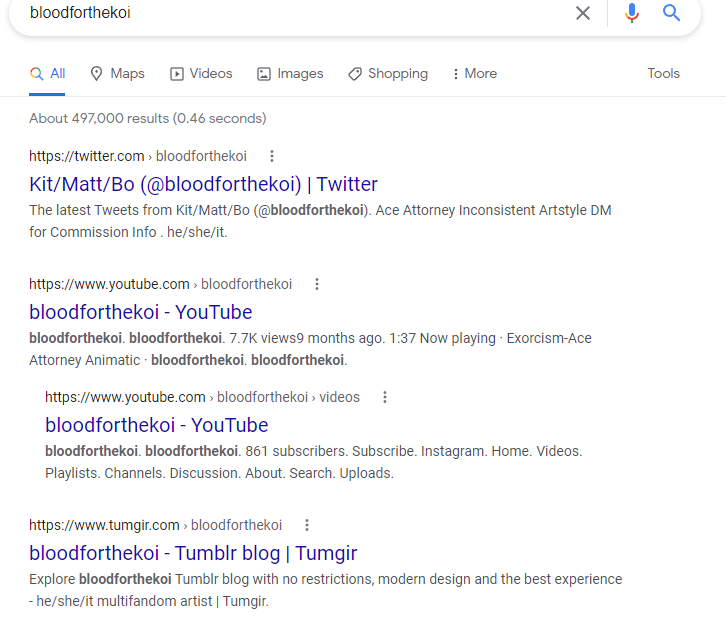Switch to the Maps tab
This screenshot has height=617, width=726.
click(117, 74)
